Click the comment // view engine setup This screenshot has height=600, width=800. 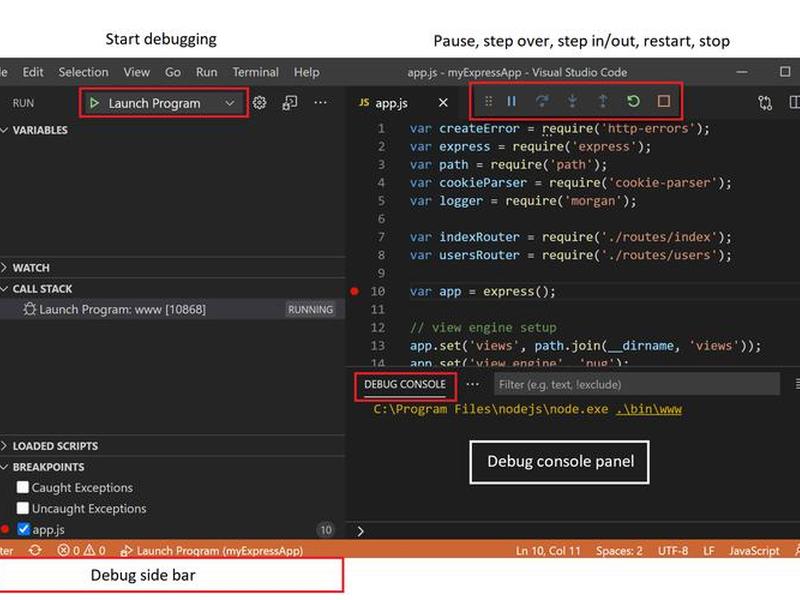point(483,328)
